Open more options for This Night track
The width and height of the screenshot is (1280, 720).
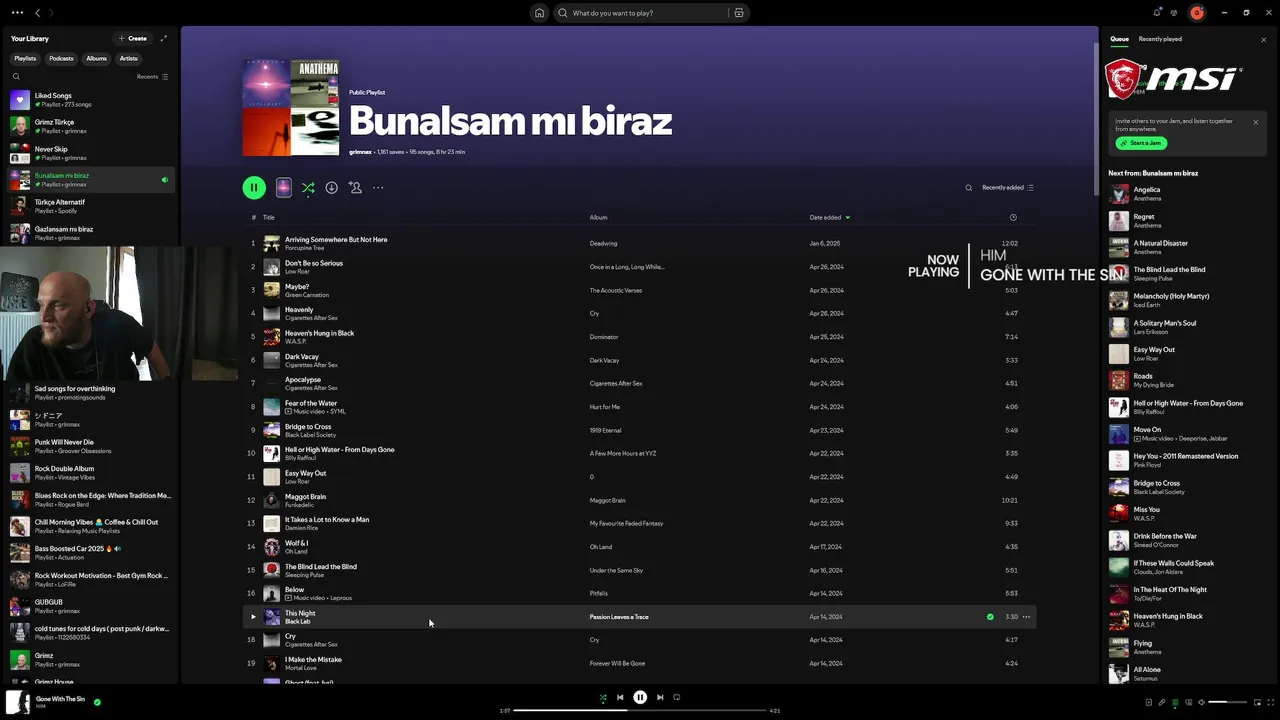tap(1026, 617)
